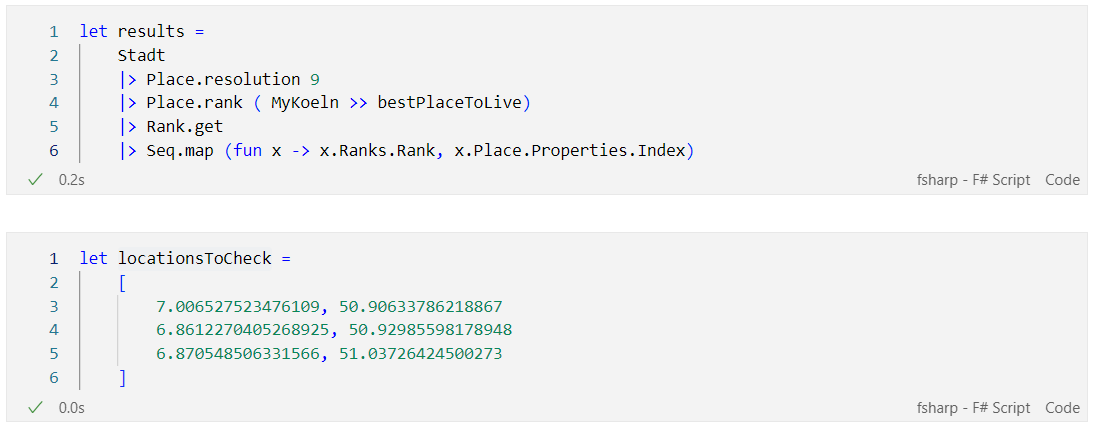Open the first cell's fsharp language picker
Screen dimensions: 1094x426
[x=973, y=180]
